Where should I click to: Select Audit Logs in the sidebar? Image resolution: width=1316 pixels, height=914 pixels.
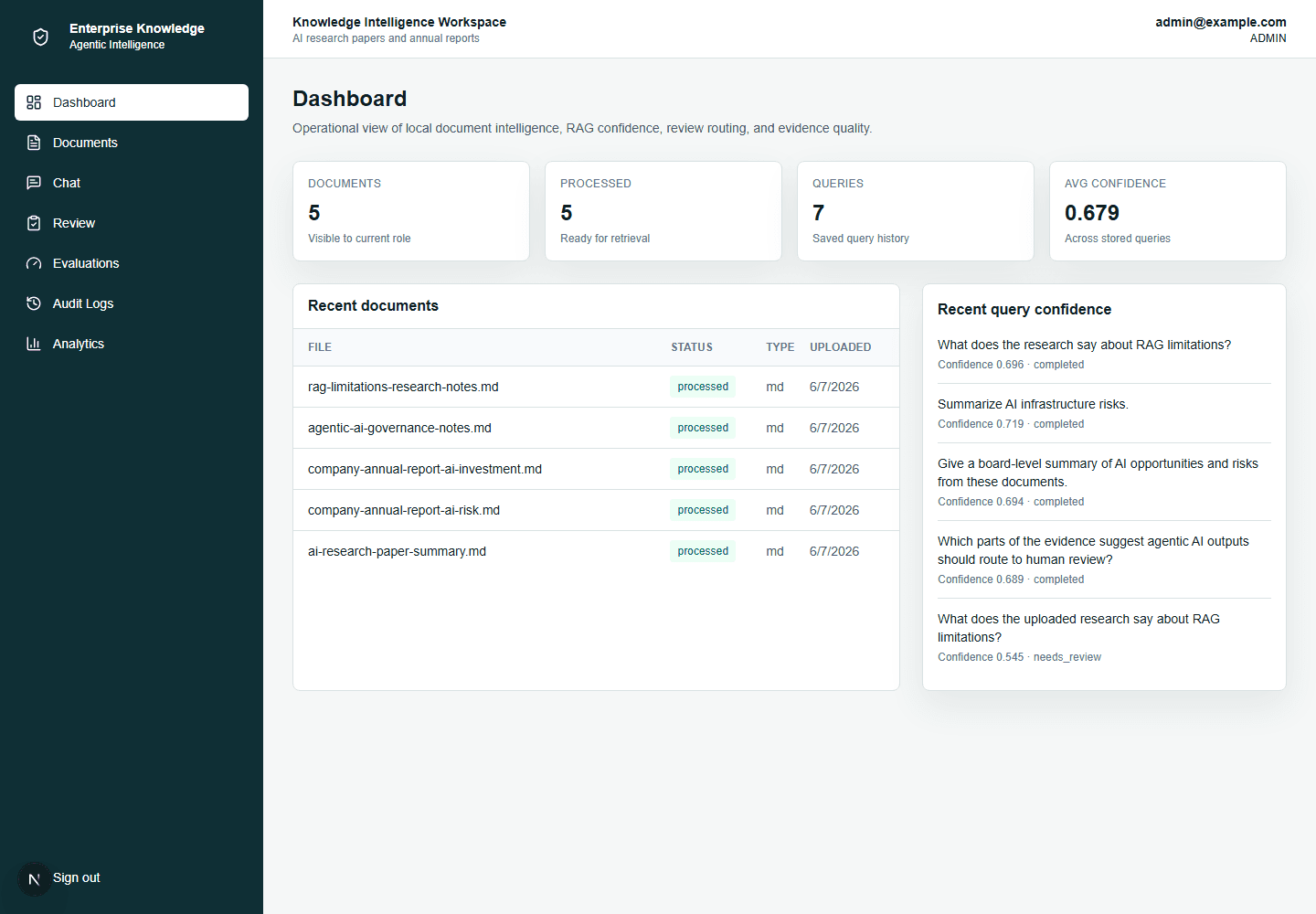tap(132, 303)
